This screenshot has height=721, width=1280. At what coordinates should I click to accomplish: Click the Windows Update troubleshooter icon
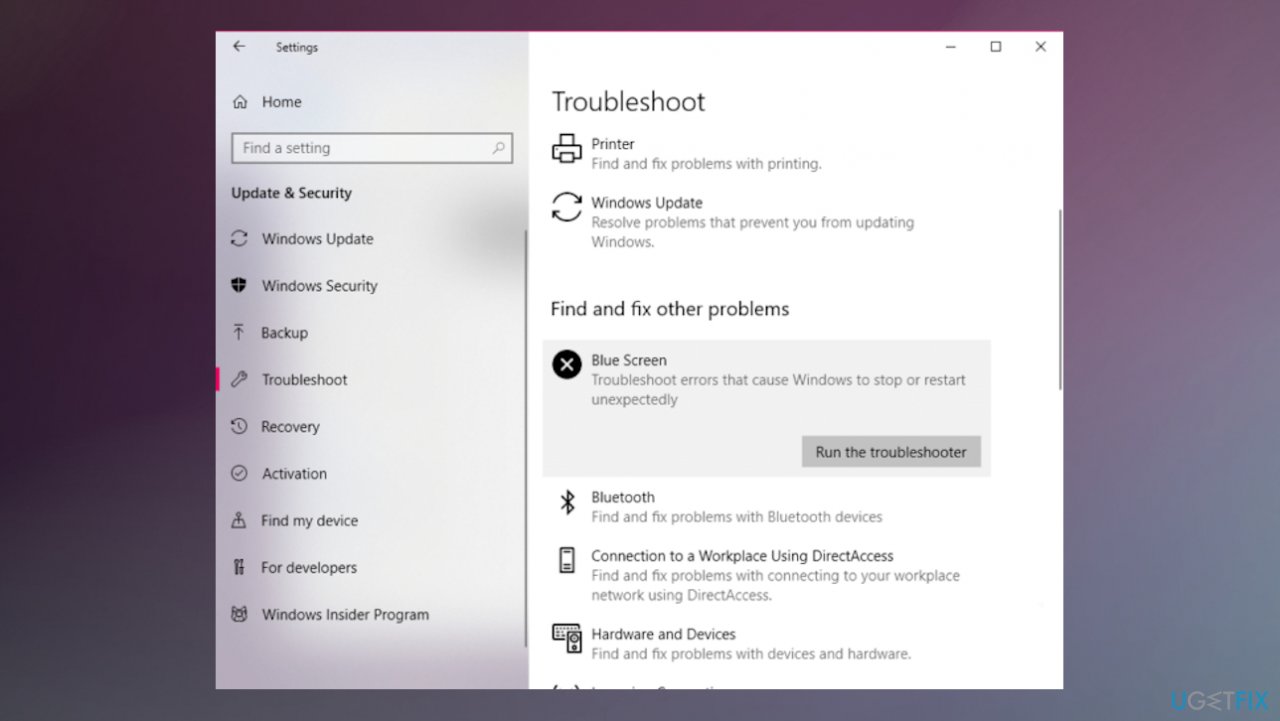567,208
